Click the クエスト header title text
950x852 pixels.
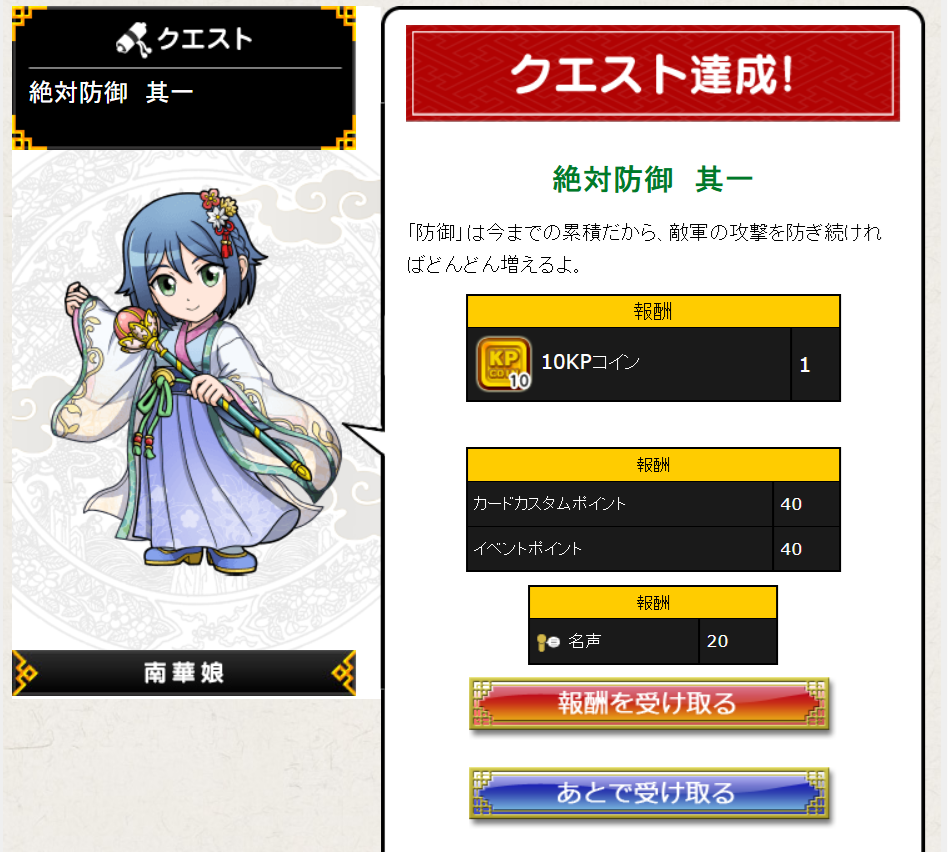coord(204,39)
